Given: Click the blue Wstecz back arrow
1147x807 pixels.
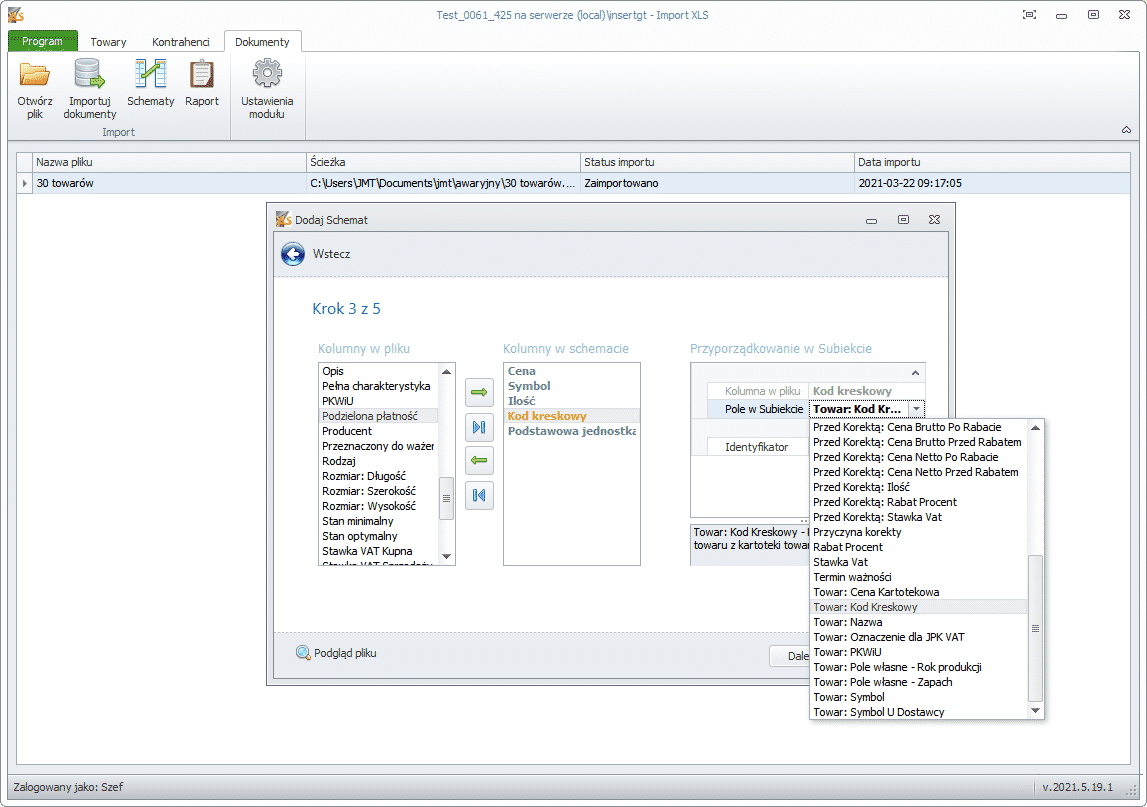Looking at the screenshot, I should coord(293,254).
